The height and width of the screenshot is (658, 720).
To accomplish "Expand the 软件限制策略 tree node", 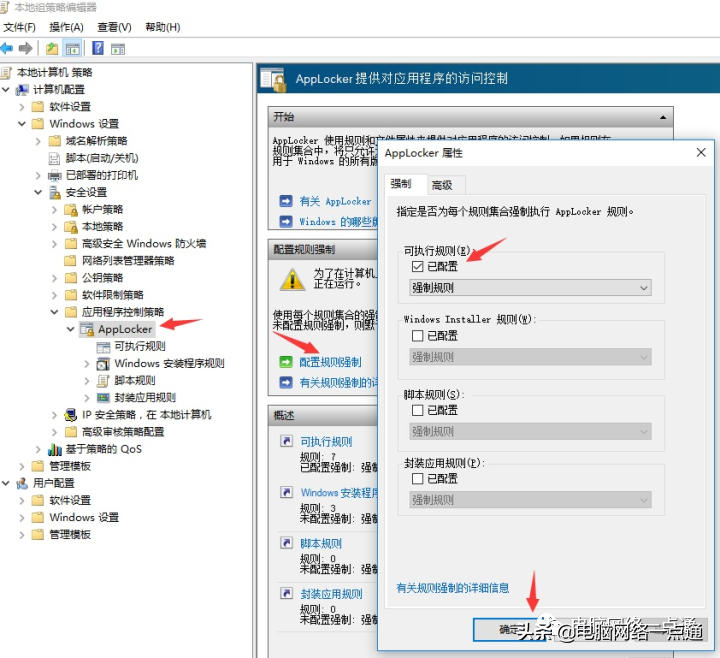I will tap(54, 295).
